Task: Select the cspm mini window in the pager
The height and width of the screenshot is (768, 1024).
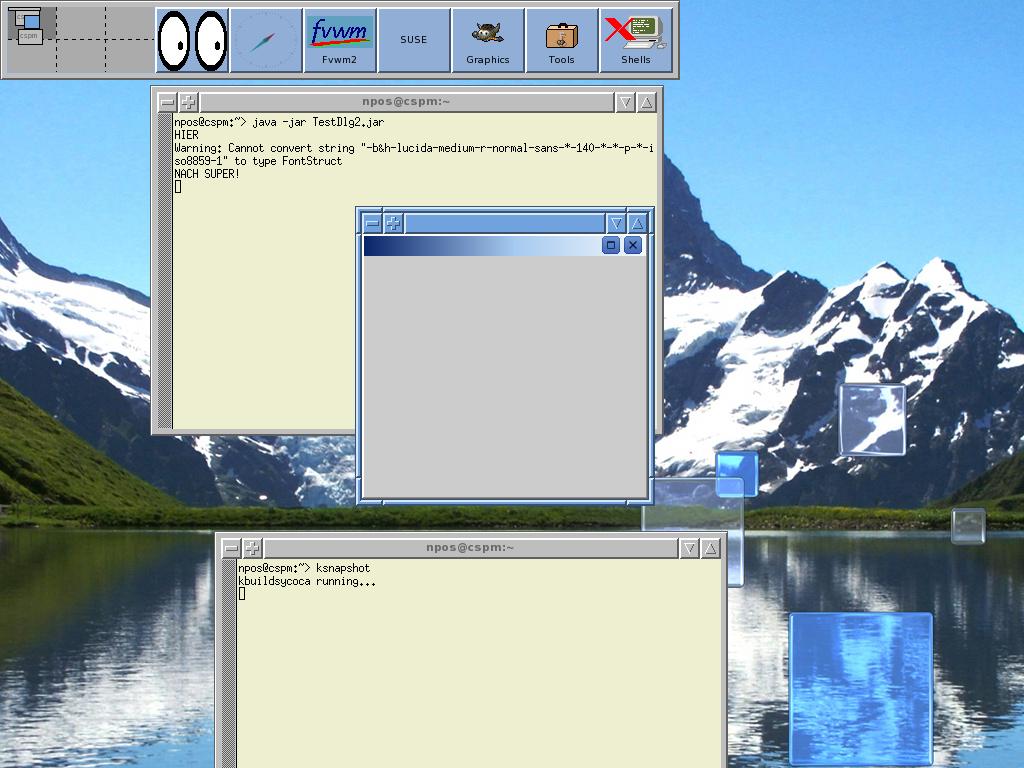Action: coord(29,36)
